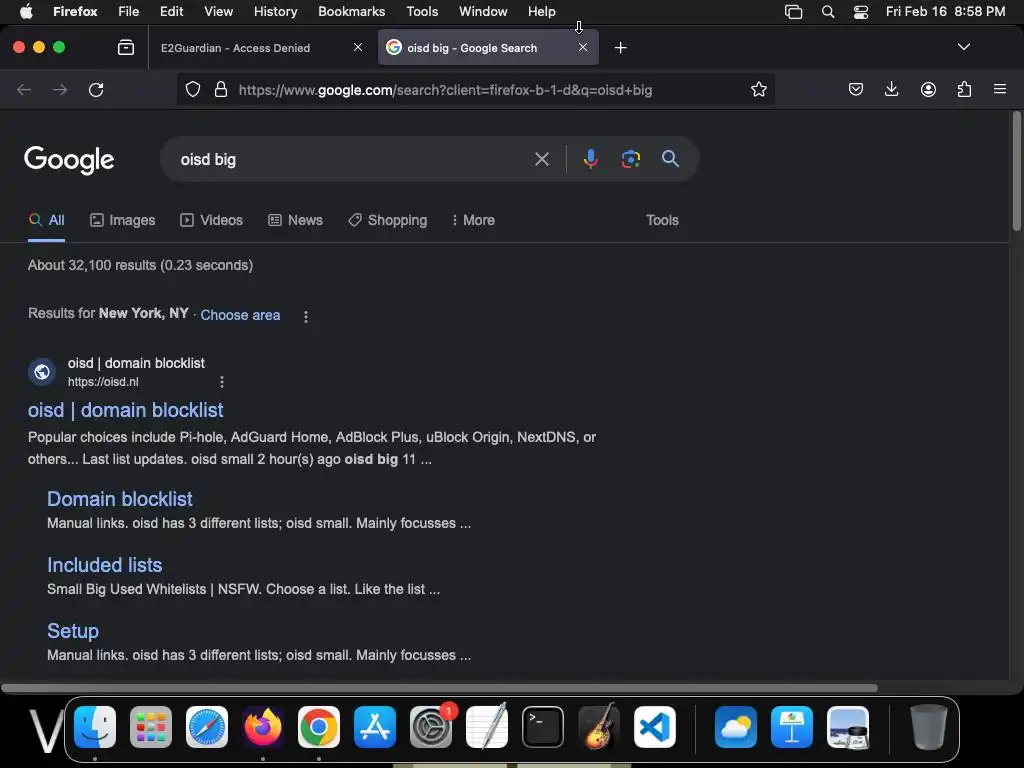Open the Apple menu
Viewport: 1024px width, 768px height.
pyautogui.click(x=26, y=12)
